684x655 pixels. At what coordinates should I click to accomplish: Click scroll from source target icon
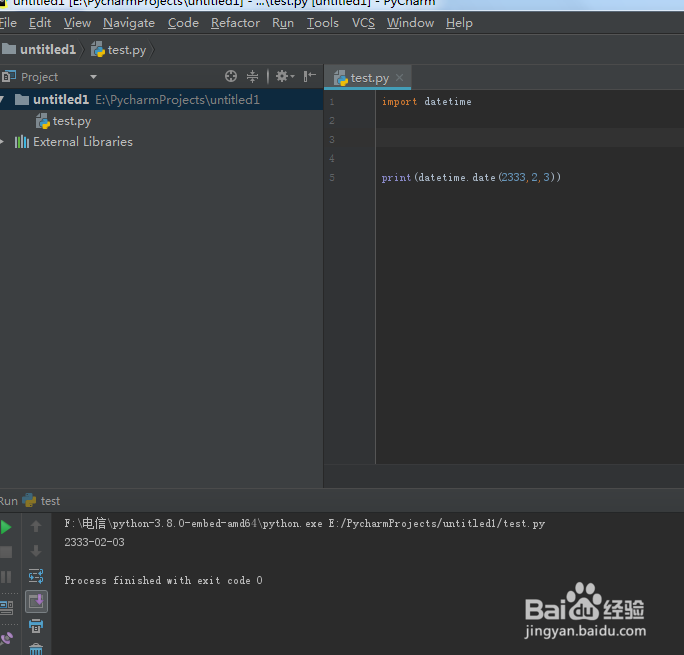pyautogui.click(x=231, y=76)
